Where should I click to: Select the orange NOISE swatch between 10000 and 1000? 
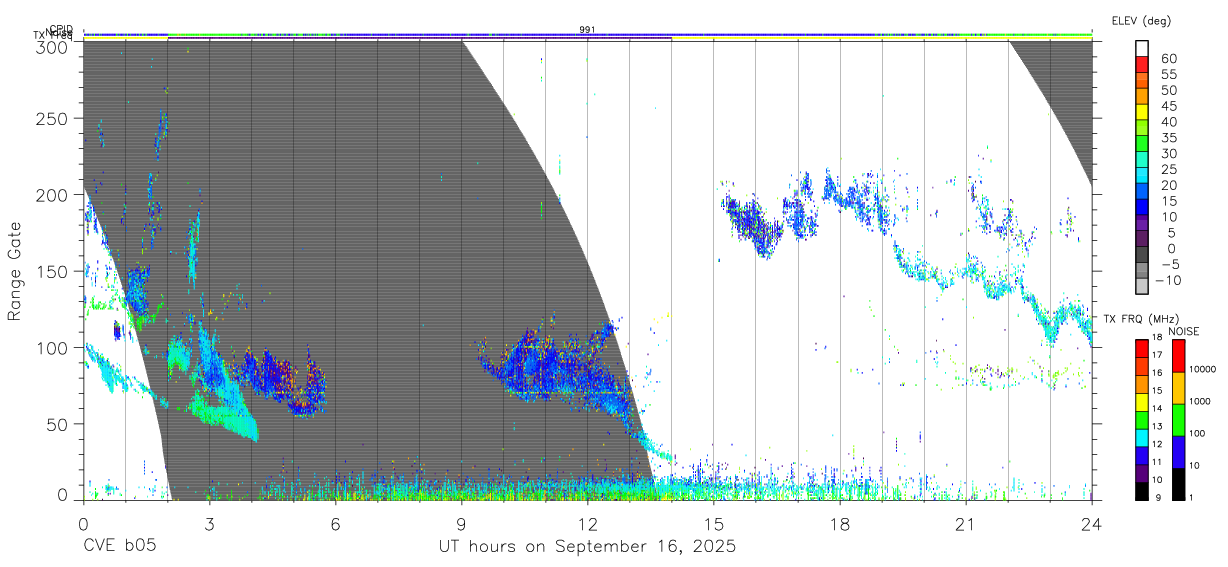coord(1180,387)
